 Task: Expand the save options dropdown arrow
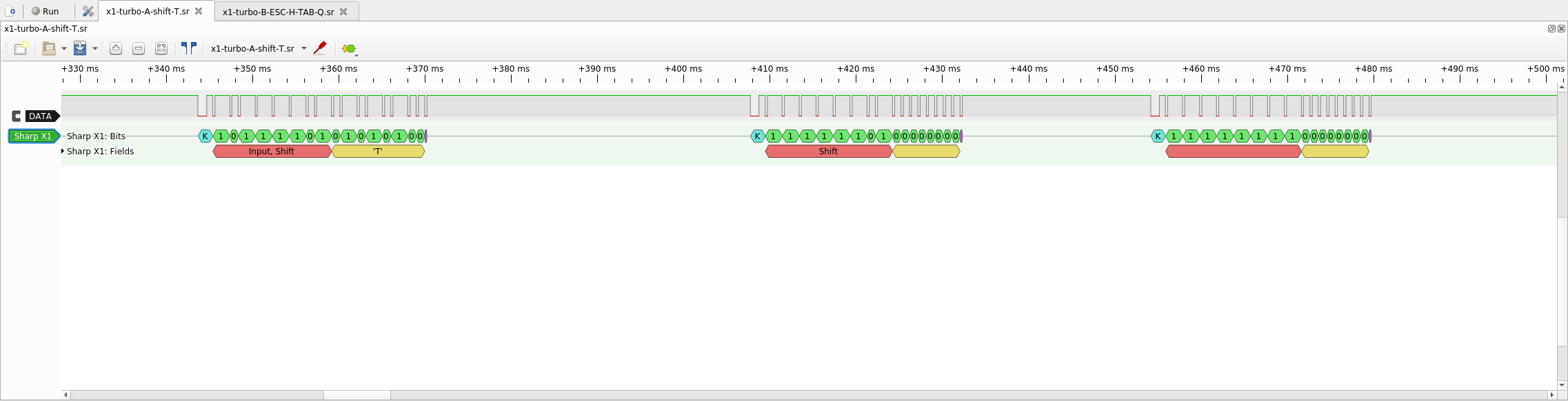point(95,48)
